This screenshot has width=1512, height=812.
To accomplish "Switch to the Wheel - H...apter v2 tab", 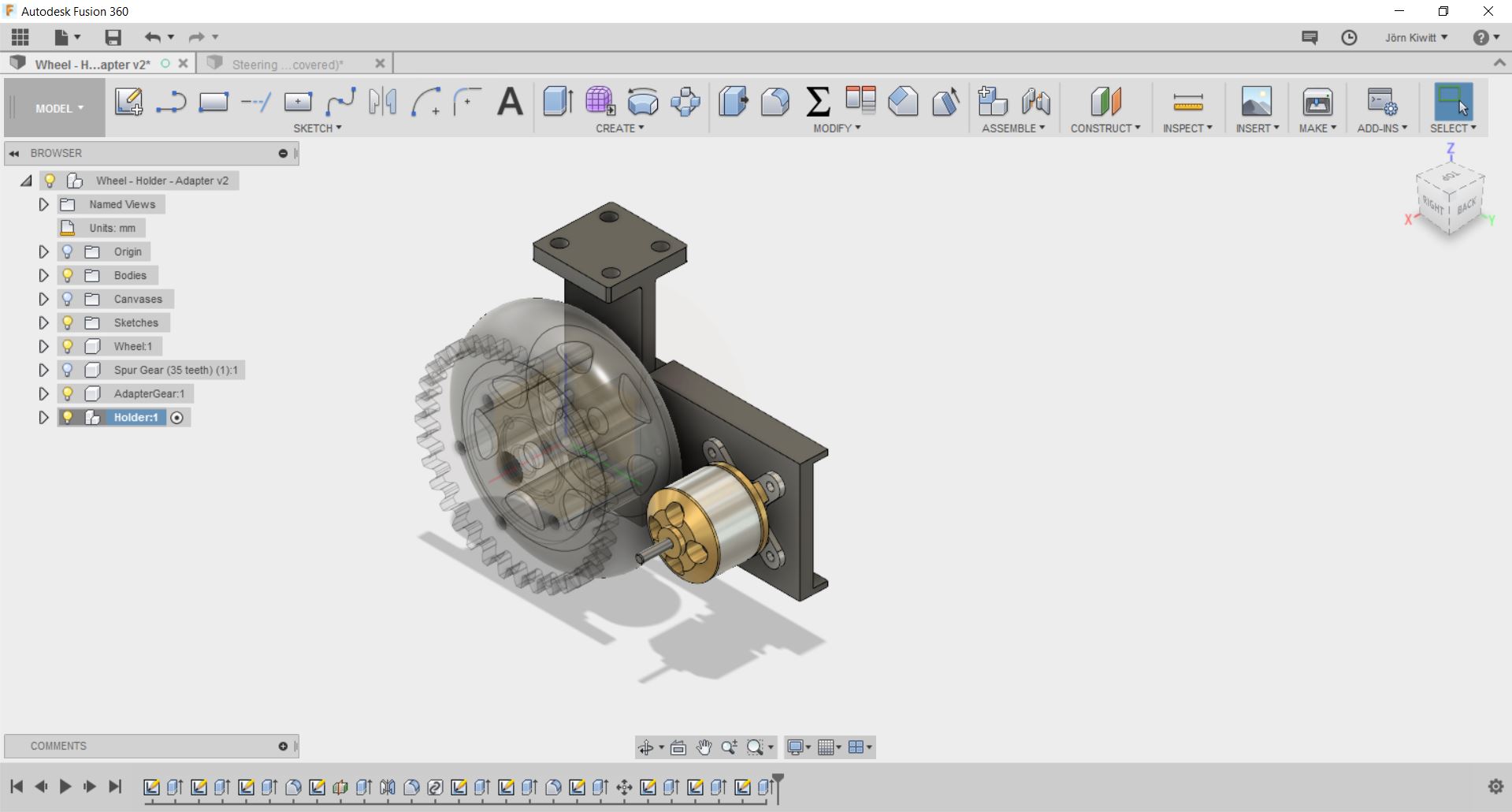I will pyautogui.click(x=92, y=65).
